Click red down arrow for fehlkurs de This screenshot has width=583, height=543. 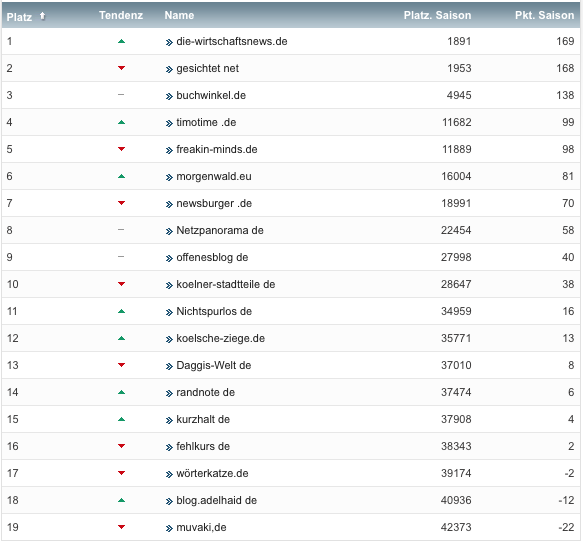point(121,446)
